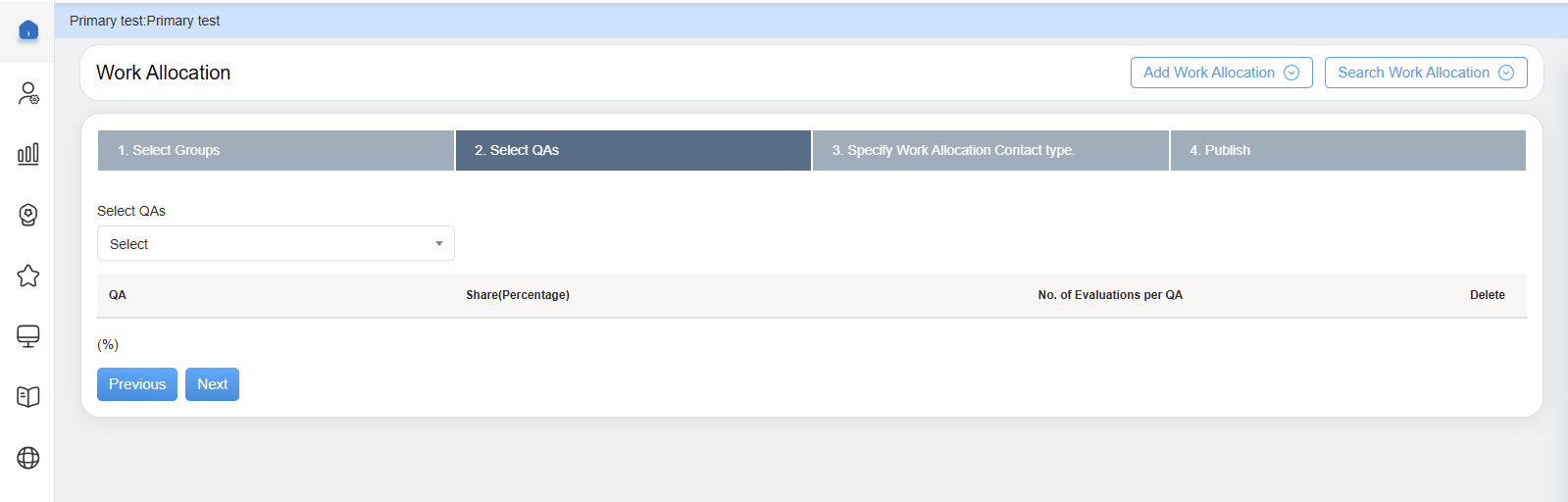Click the Share(Percentage) column header
The height and width of the screenshot is (502, 1568).
(x=518, y=295)
